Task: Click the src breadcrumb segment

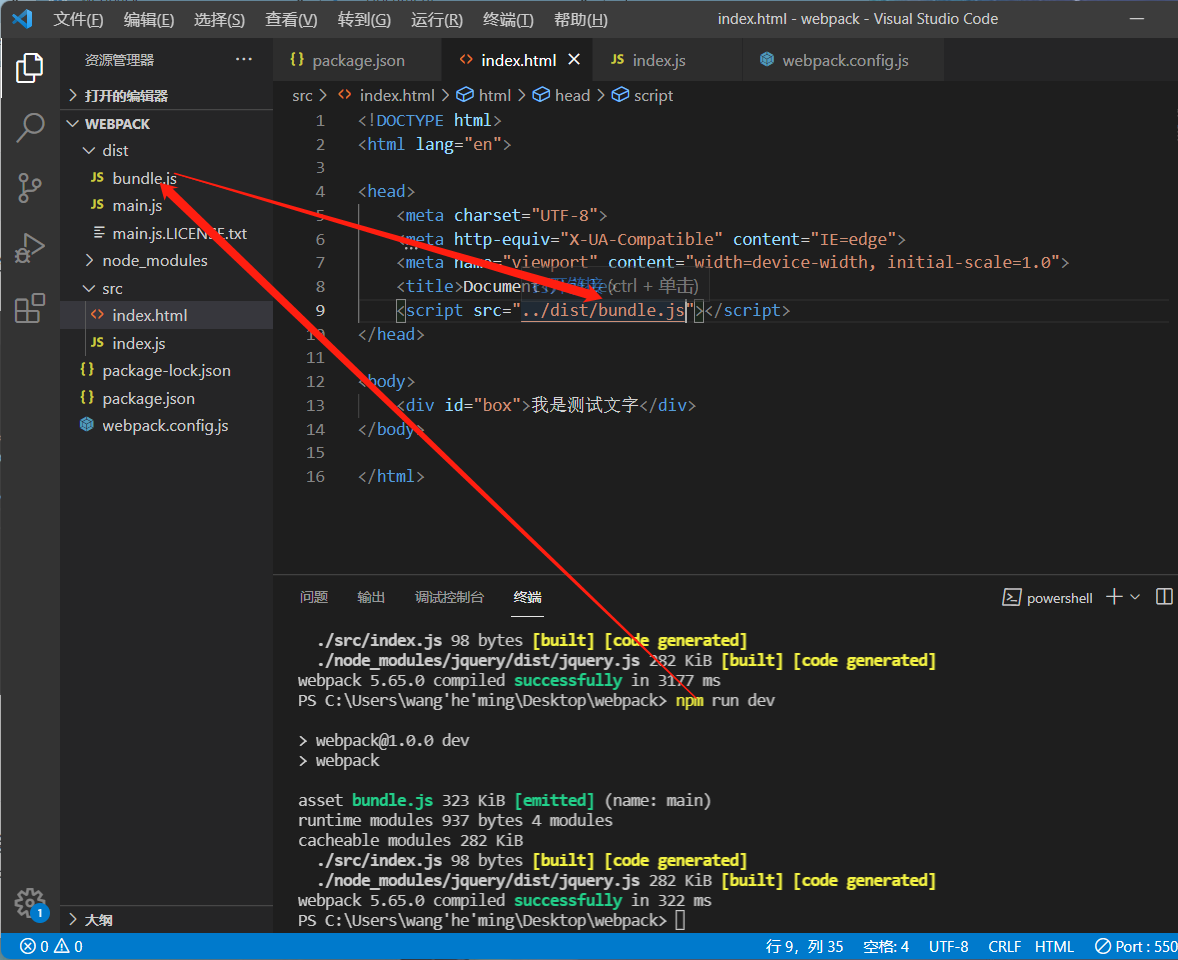Action: (302, 95)
